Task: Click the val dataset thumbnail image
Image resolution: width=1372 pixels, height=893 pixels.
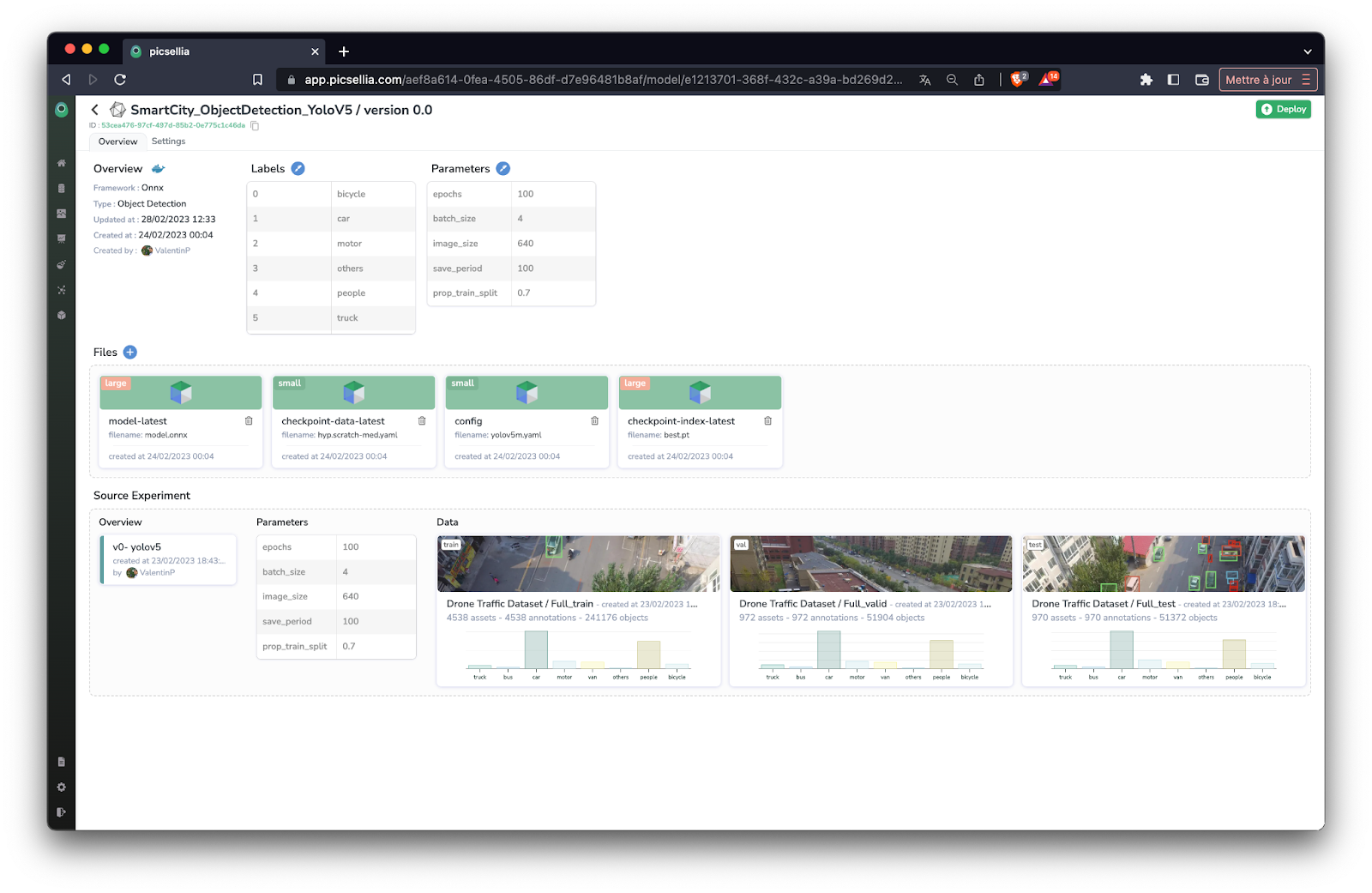Action: click(x=871, y=564)
